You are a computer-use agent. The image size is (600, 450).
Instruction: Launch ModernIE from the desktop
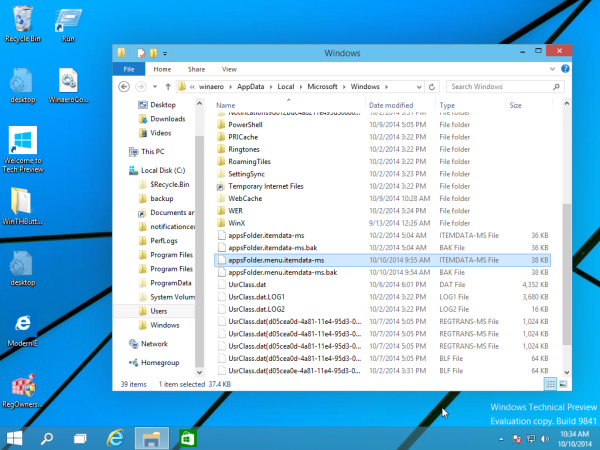[23, 330]
